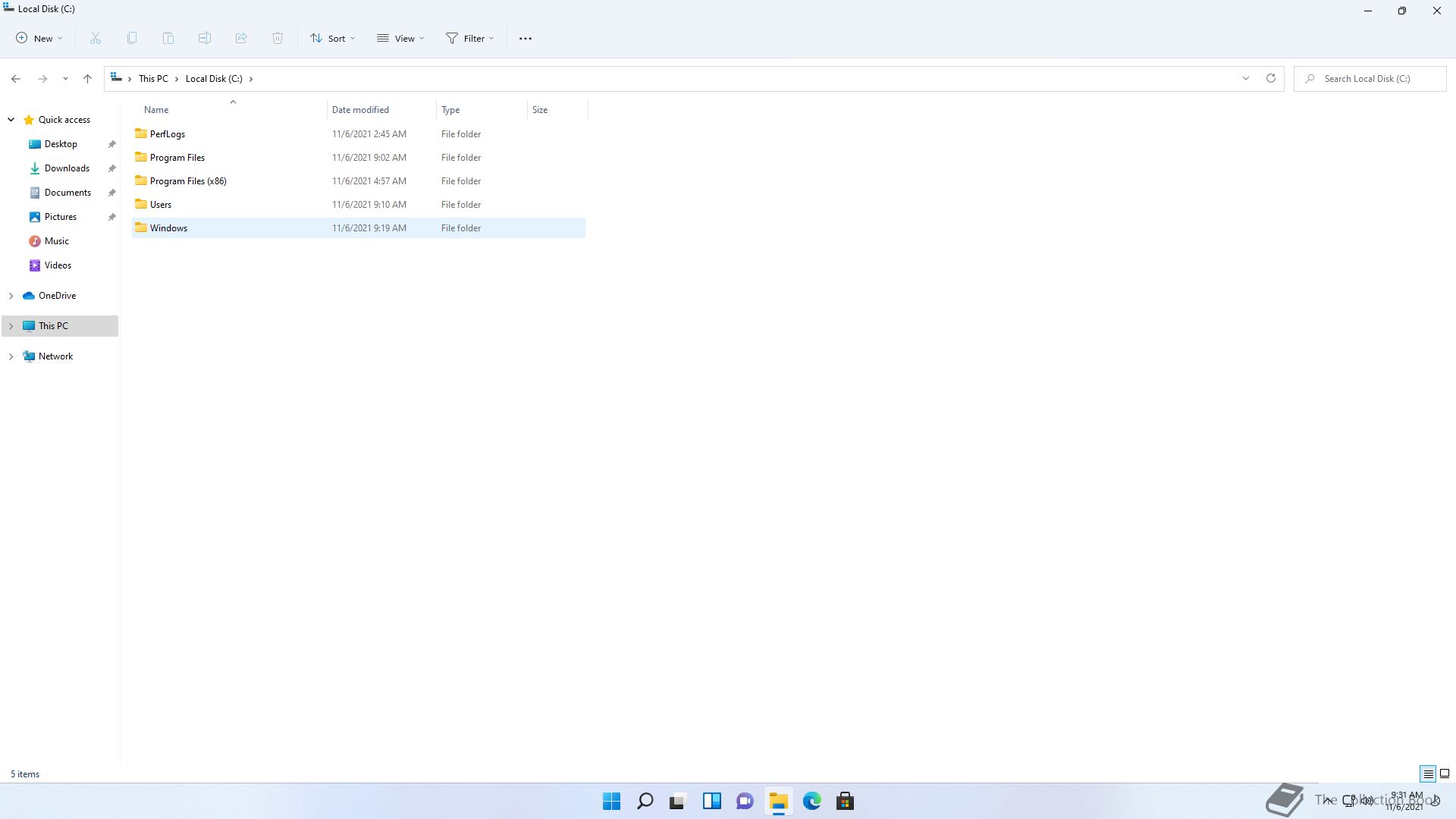Open the See more ellipsis menu
This screenshot has width=1456, height=819.
coord(525,38)
